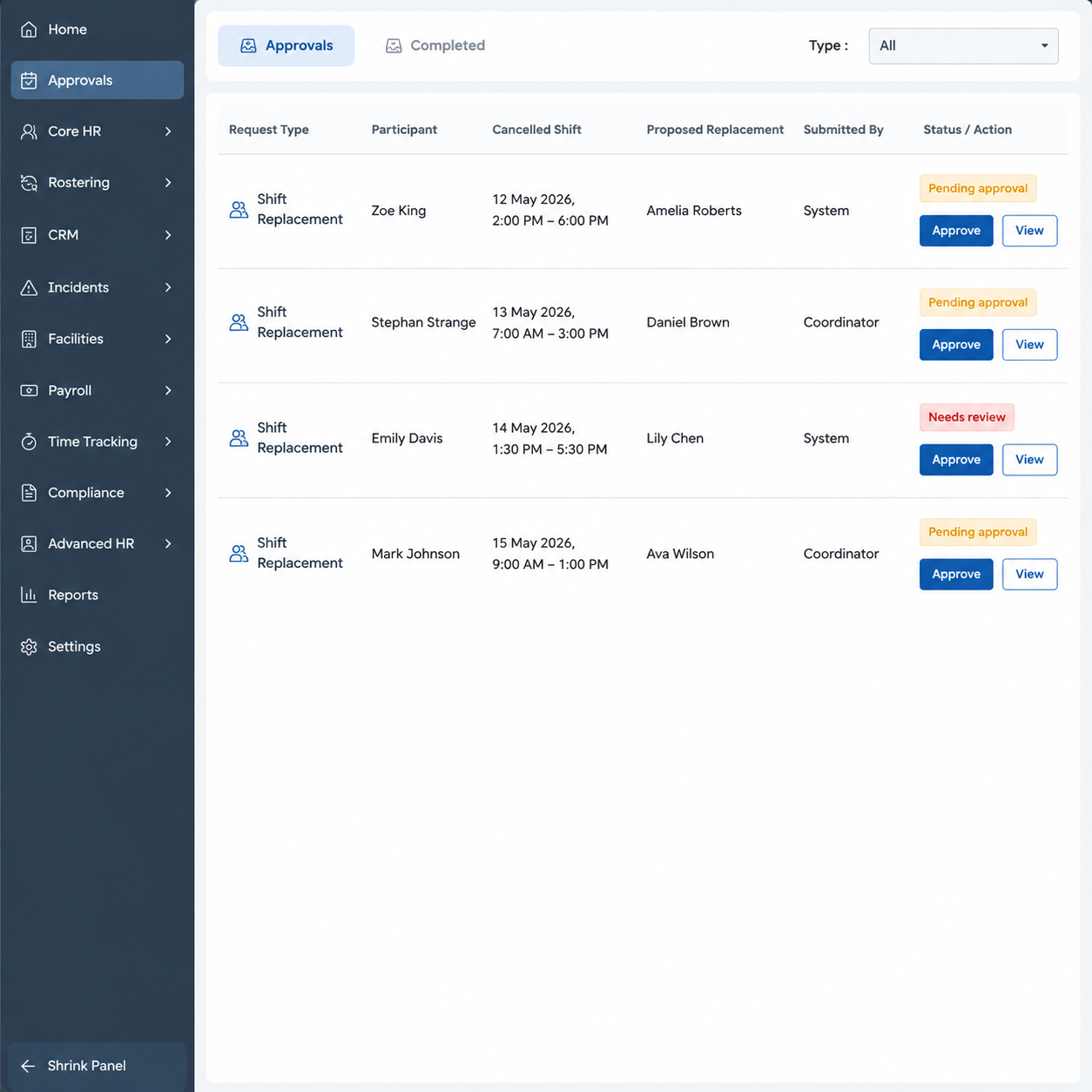
Task: Click the 15 May 2026 cancelled shift cell
Action: coord(550,554)
